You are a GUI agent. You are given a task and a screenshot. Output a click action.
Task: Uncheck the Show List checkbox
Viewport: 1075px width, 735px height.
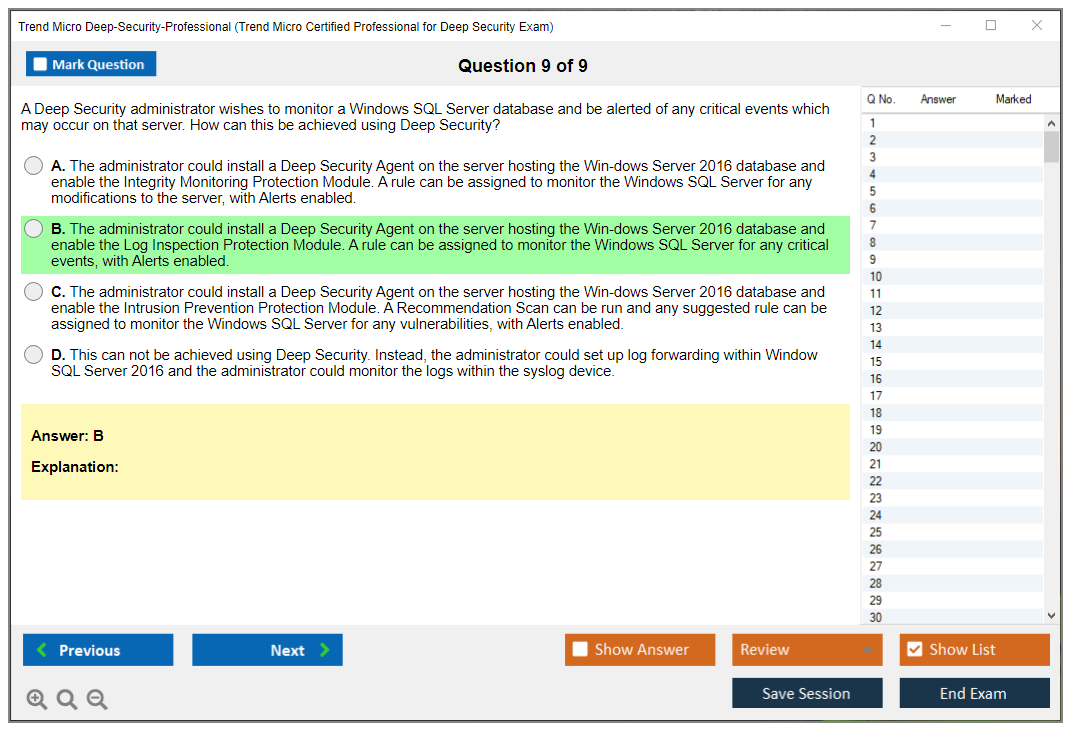[914, 650]
